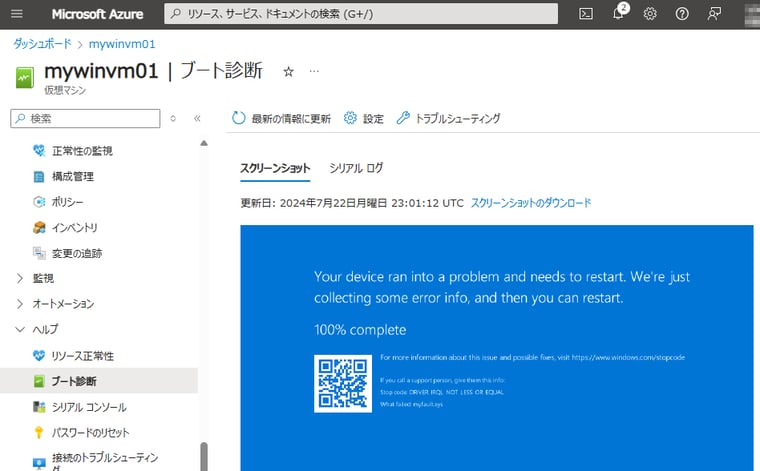
Task: Click the 最新の情報に更新 button label
Action: click(291, 119)
